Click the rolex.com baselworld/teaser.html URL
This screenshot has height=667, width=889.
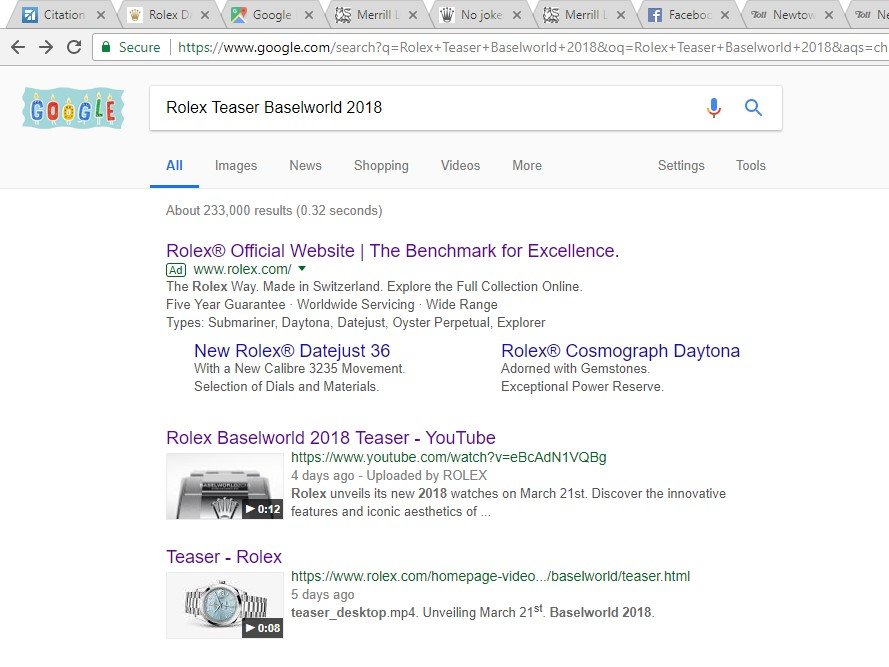pos(490,576)
